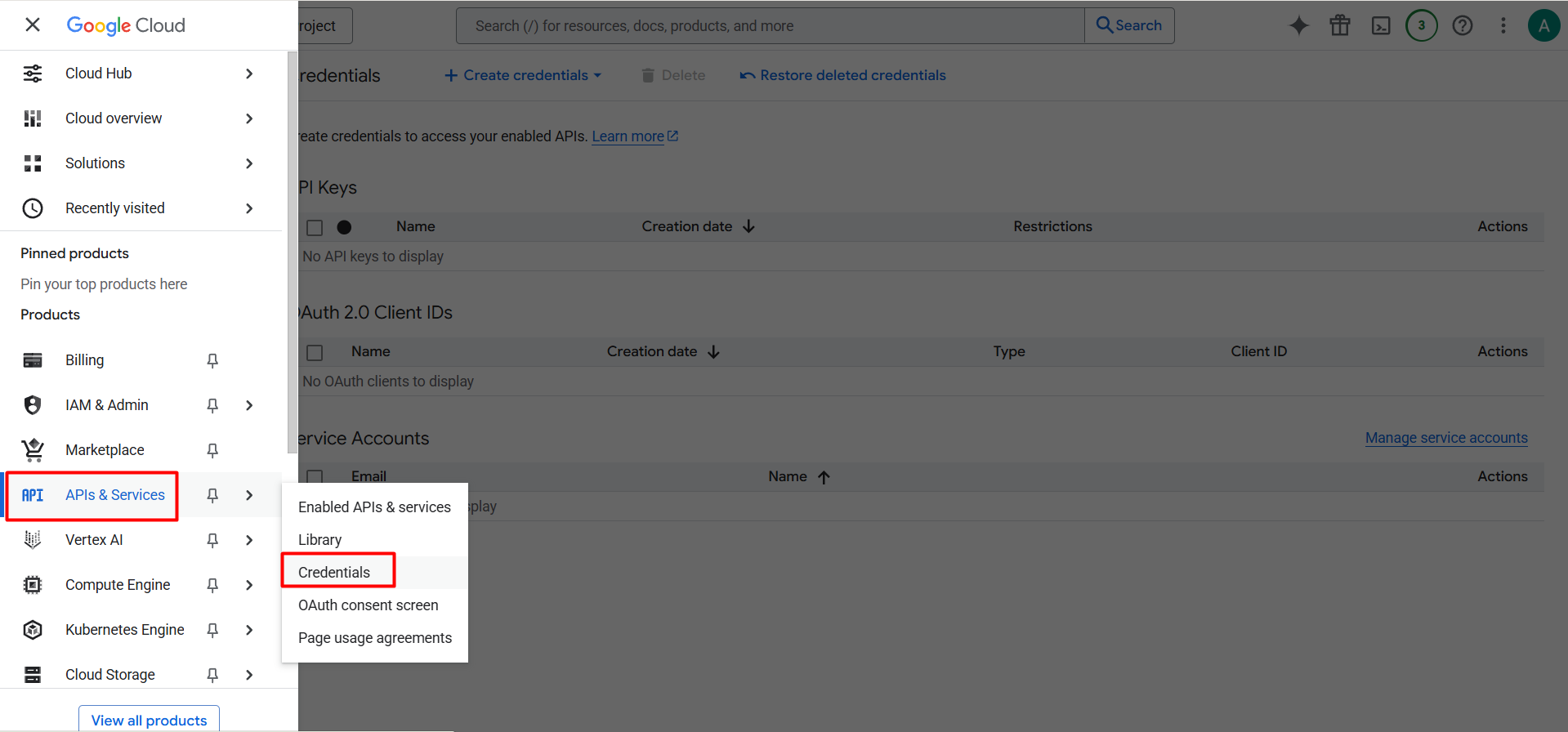Open OAuth consent screen
The width and height of the screenshot is (1568, 732).
click(374, 605)
